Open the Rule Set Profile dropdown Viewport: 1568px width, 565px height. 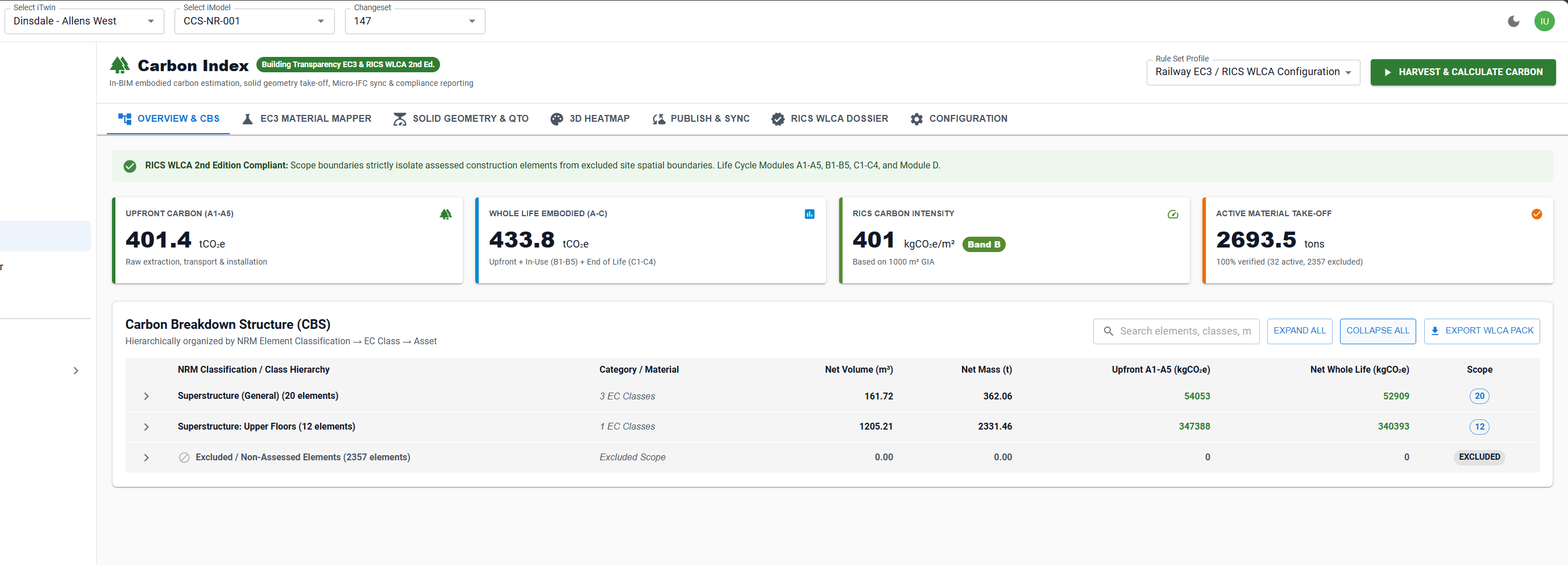[x=1252, y=72]
